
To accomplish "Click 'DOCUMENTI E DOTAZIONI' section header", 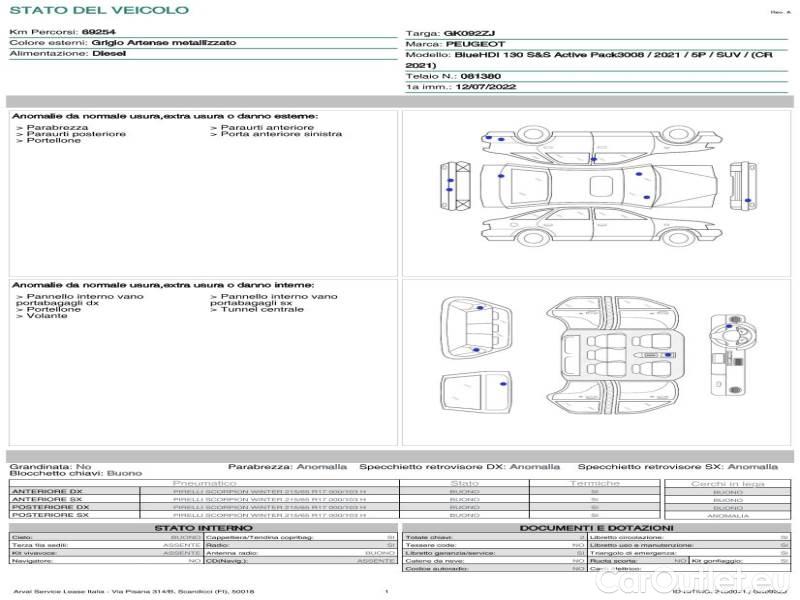I will pos(596,528).
